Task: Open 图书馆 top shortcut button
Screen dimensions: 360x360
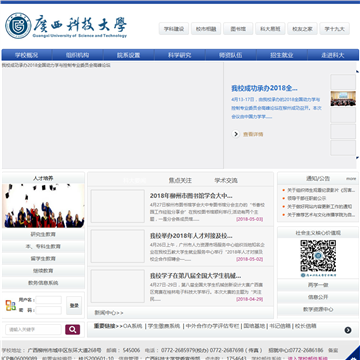Action: [238, 29]
